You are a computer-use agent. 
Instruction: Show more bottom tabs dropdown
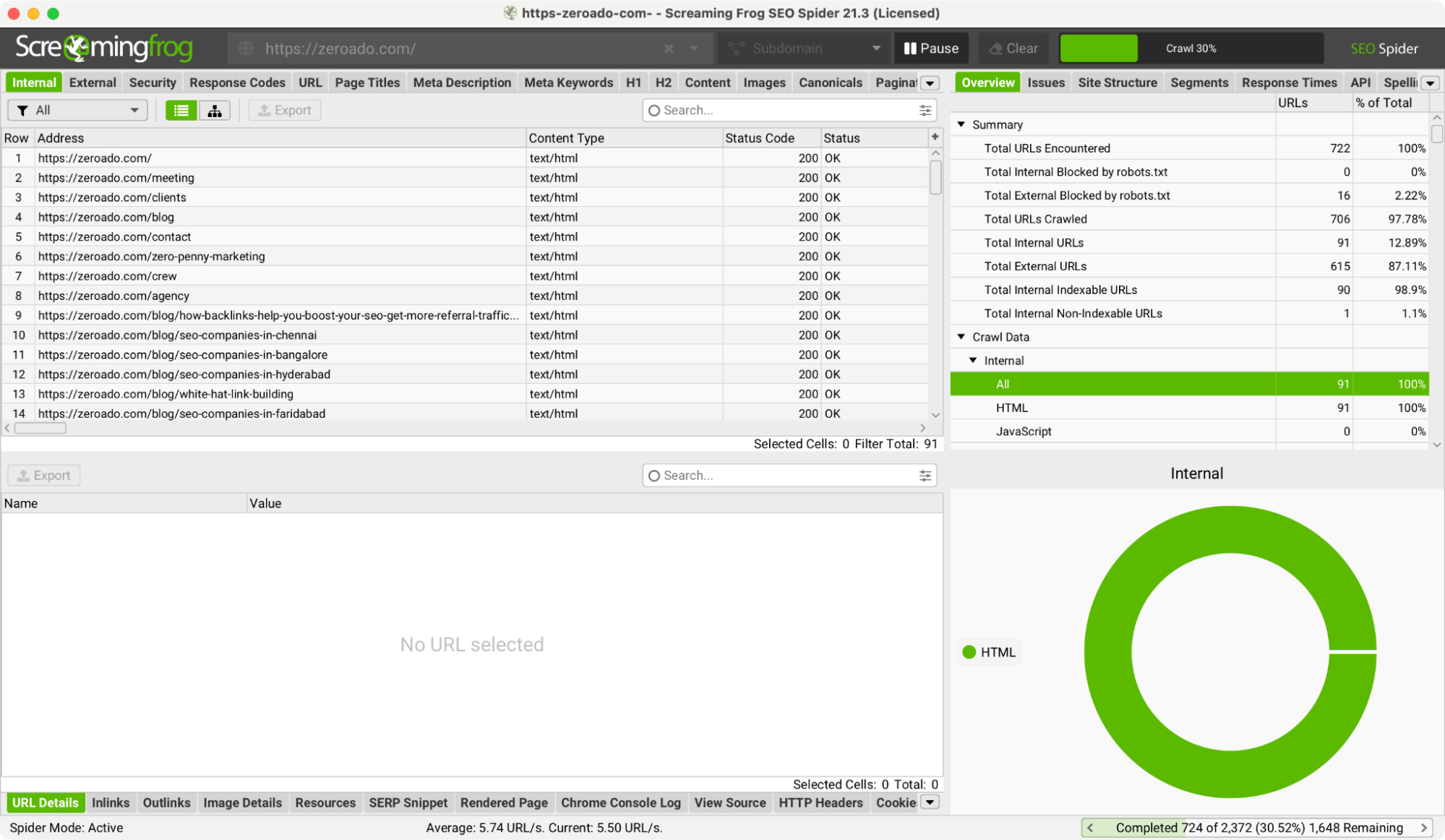930,802
